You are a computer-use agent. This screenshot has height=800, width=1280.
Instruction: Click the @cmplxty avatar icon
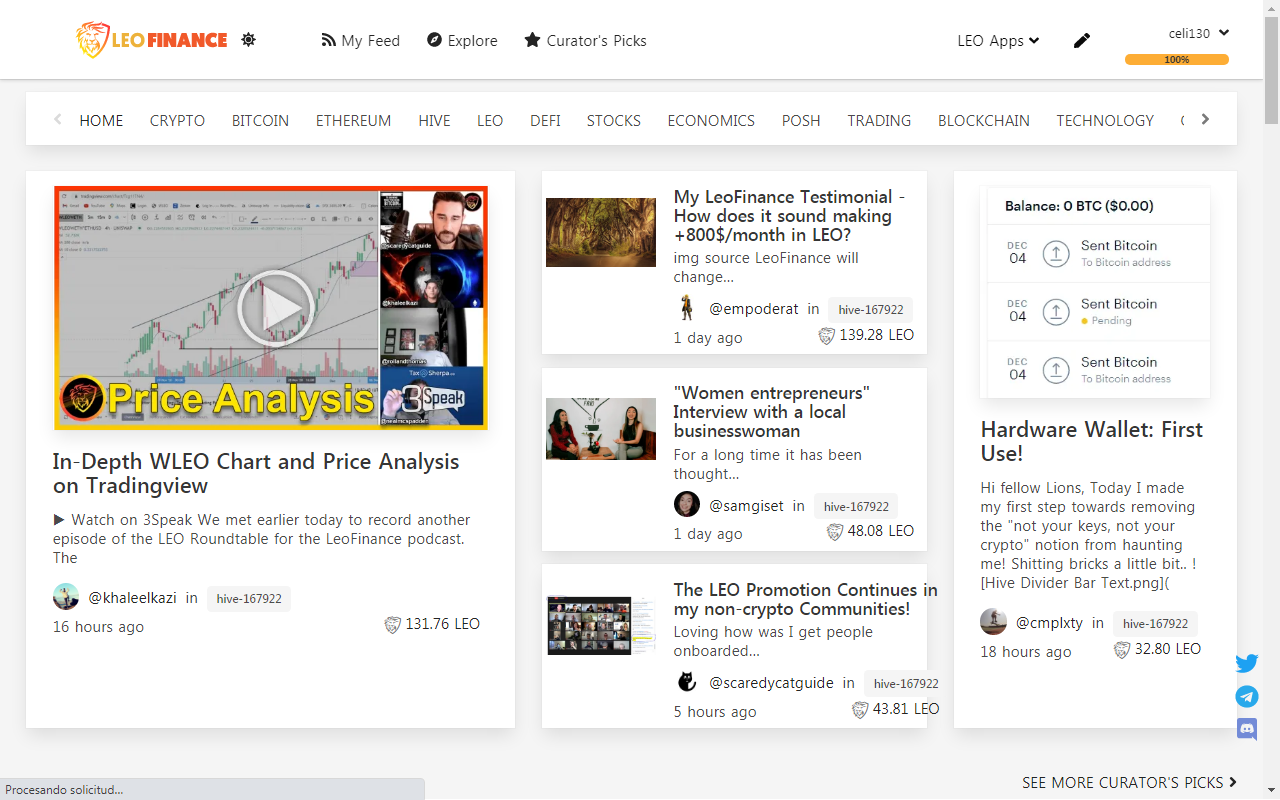[993, 621]
